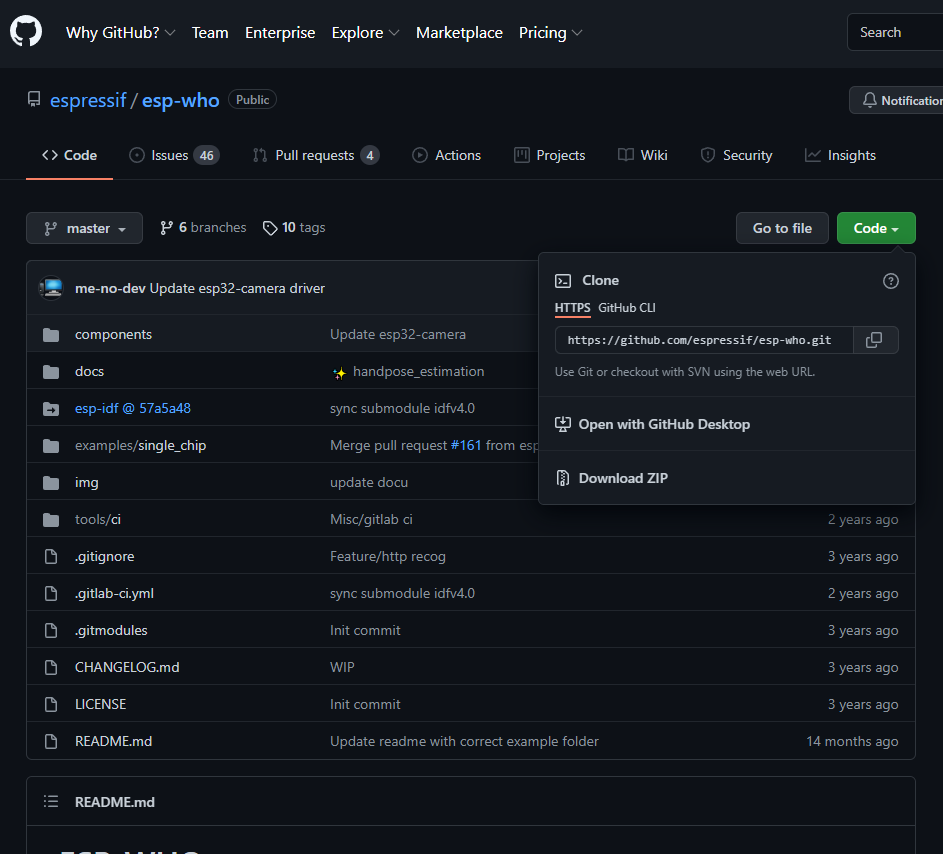Click the clone help question mark icon

pyautogui.click(x=891, y=281)
